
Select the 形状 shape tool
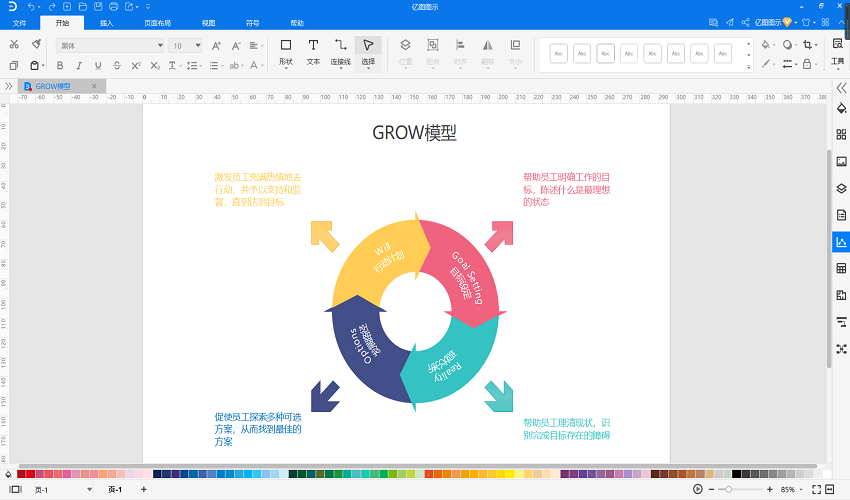pos(286,52)
